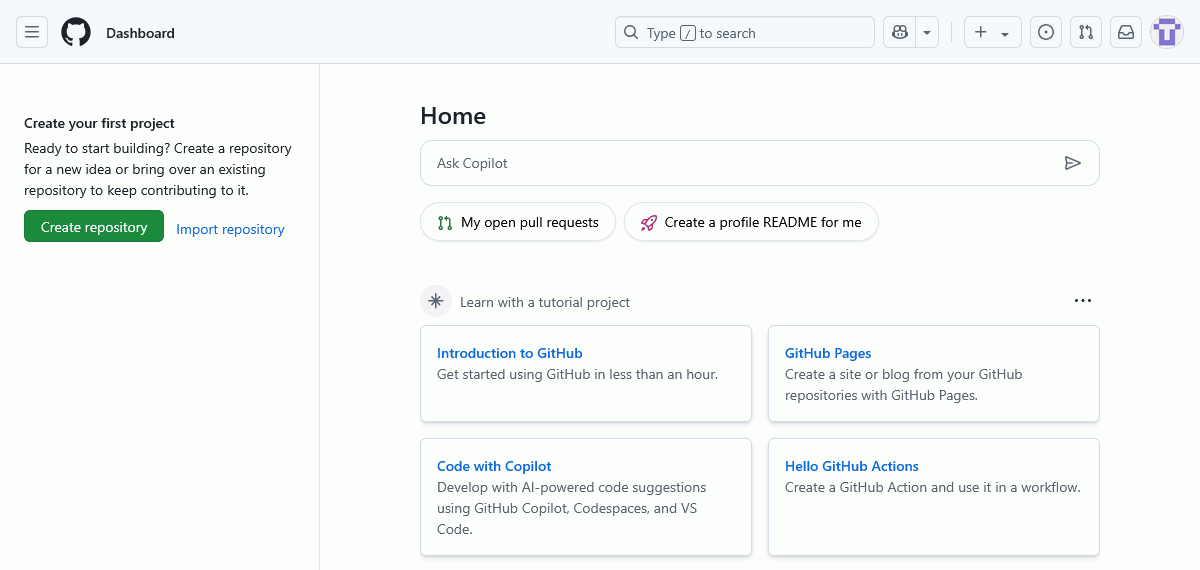Open the user avatar menu
Screen dimensions: 1200x570
click(1167, 32)
